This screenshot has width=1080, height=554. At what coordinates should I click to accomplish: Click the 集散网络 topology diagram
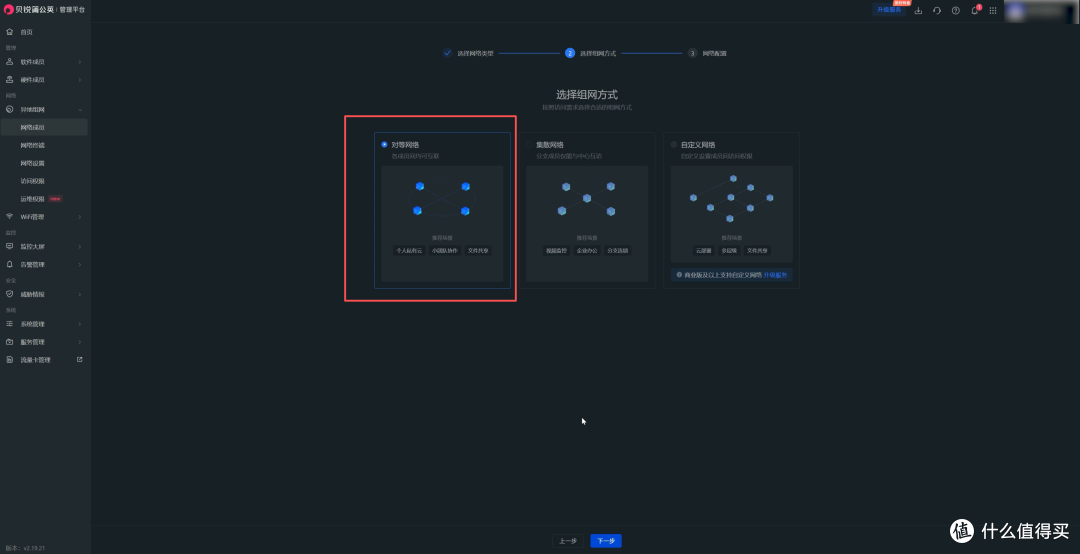point(587,198)
